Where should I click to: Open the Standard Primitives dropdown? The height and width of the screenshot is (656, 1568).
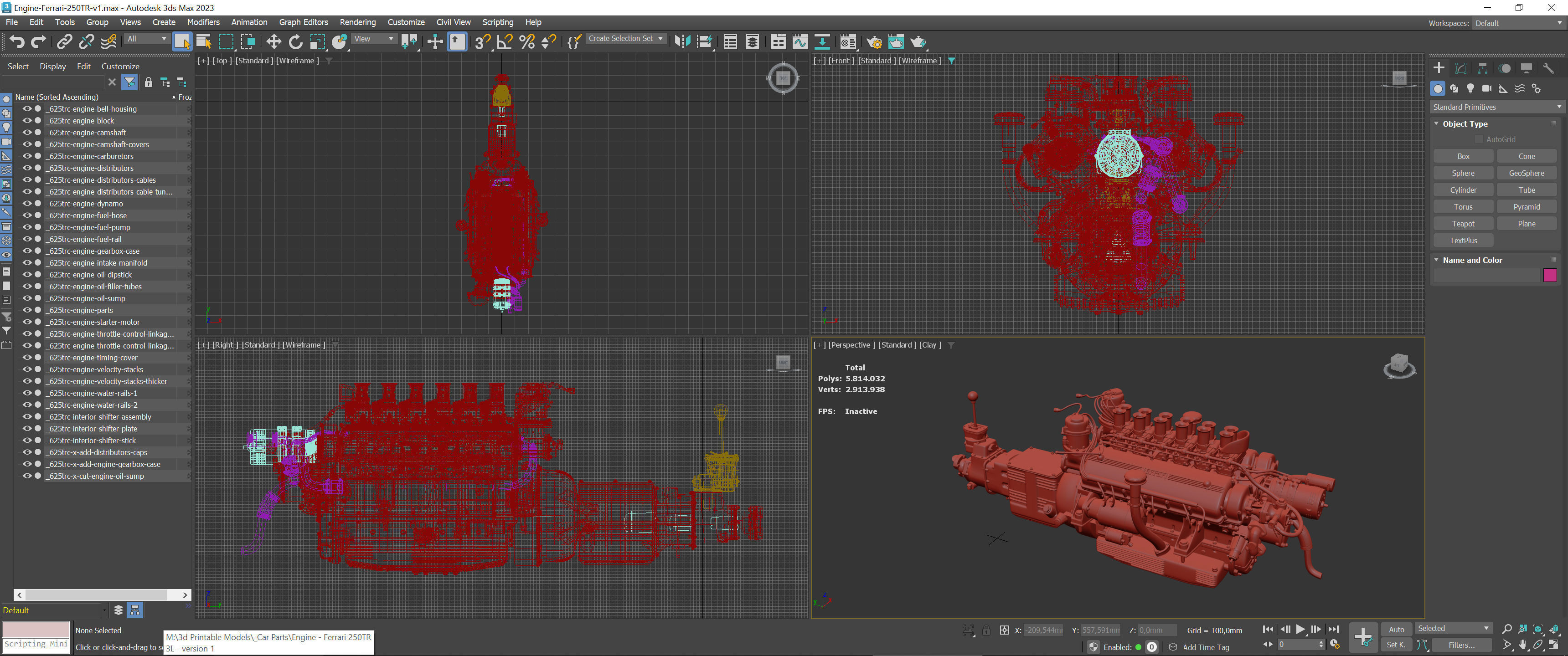coord(1496,107)
